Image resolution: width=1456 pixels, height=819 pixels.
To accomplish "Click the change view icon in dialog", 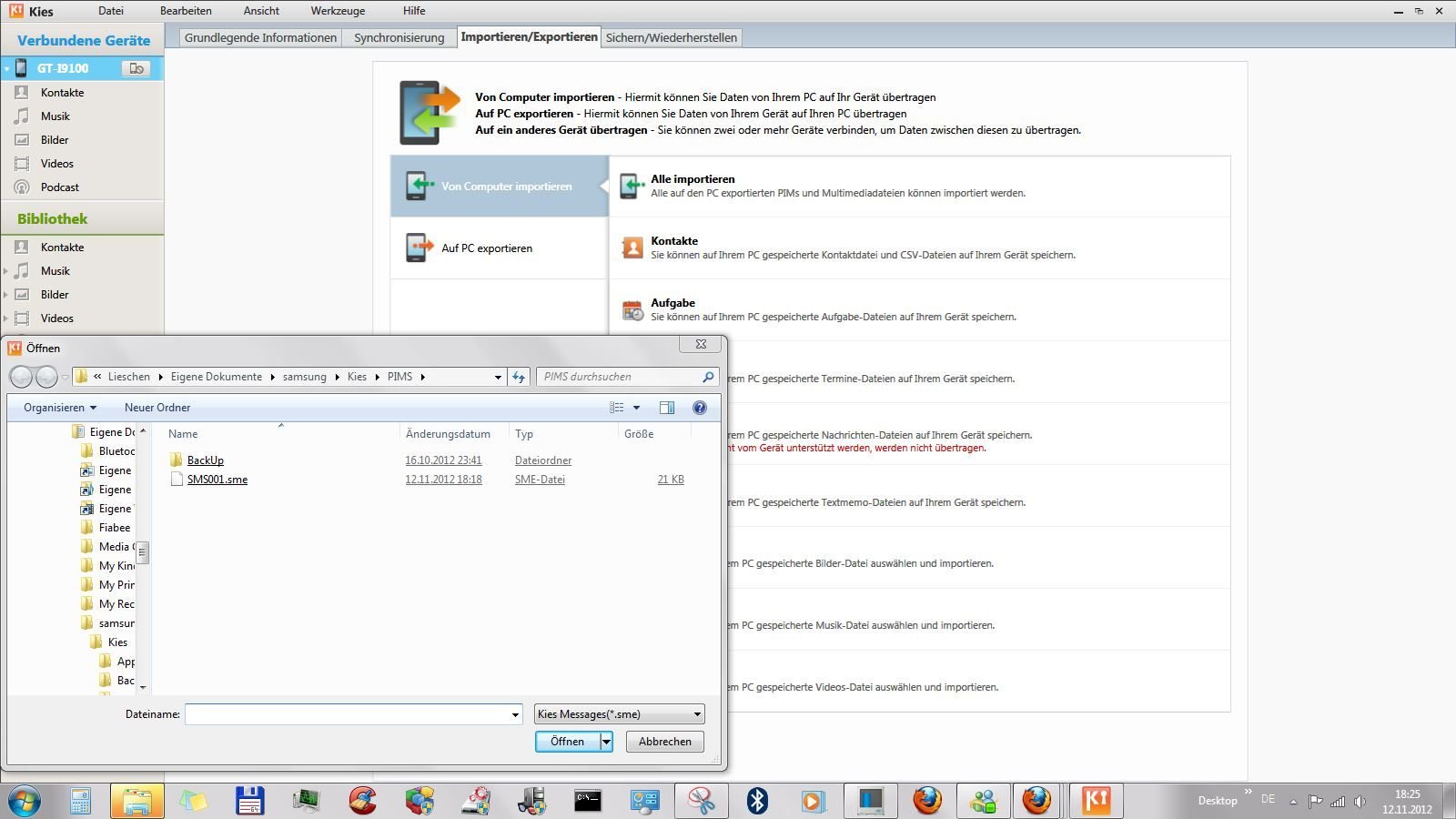I will point(617,408).
